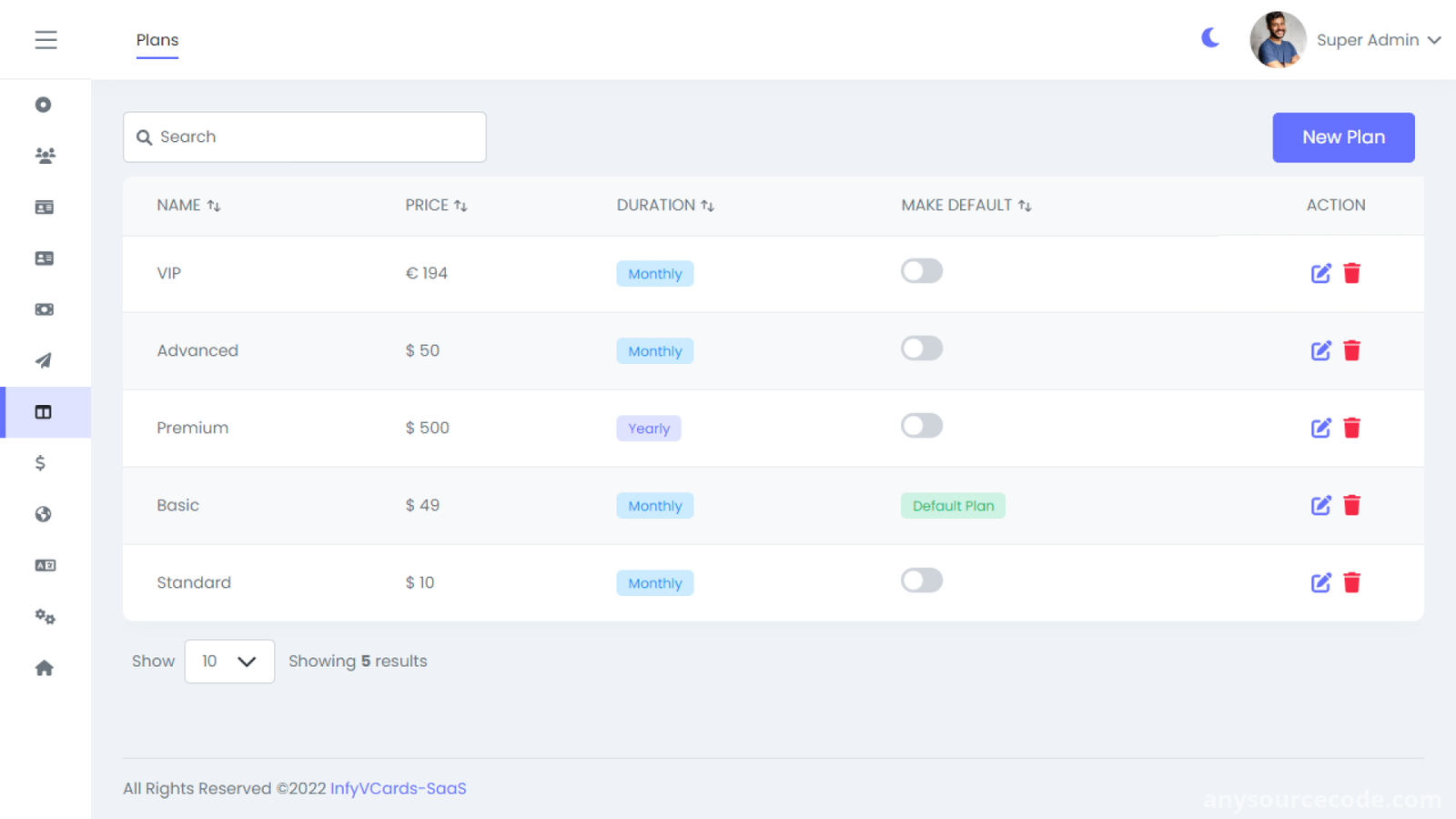Viewport: 1456px width, 819px height.
Task: Expand the Super Admin user menu
Action: tap(1379, 40)
